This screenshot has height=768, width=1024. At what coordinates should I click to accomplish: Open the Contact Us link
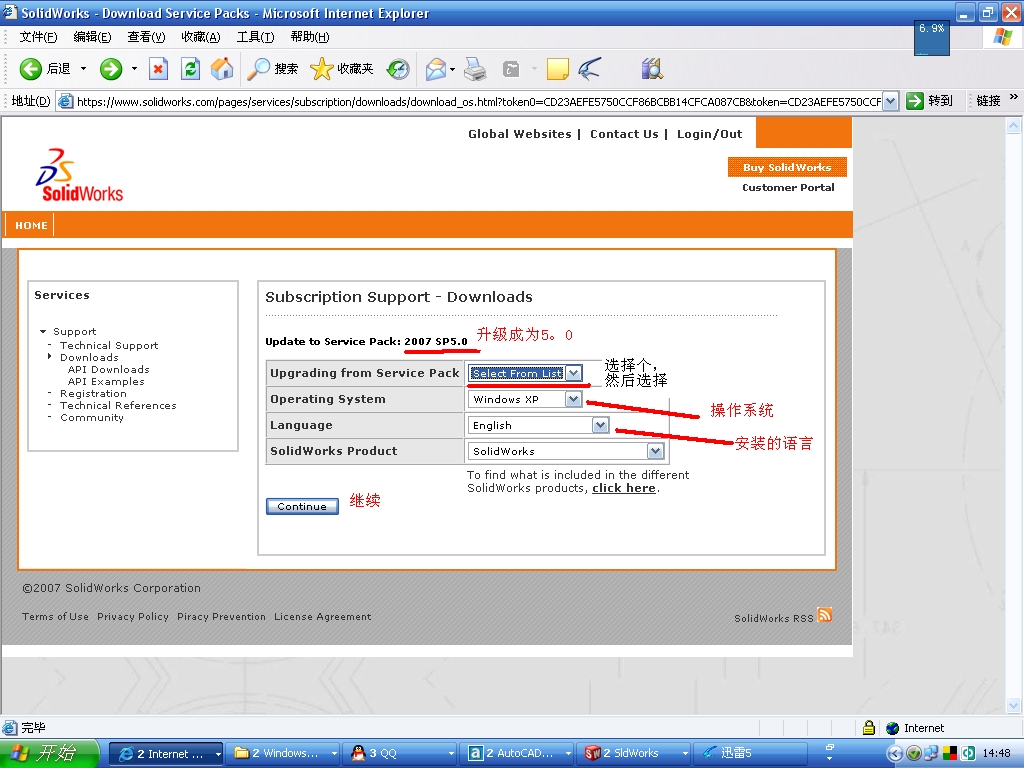click(624, 134)
